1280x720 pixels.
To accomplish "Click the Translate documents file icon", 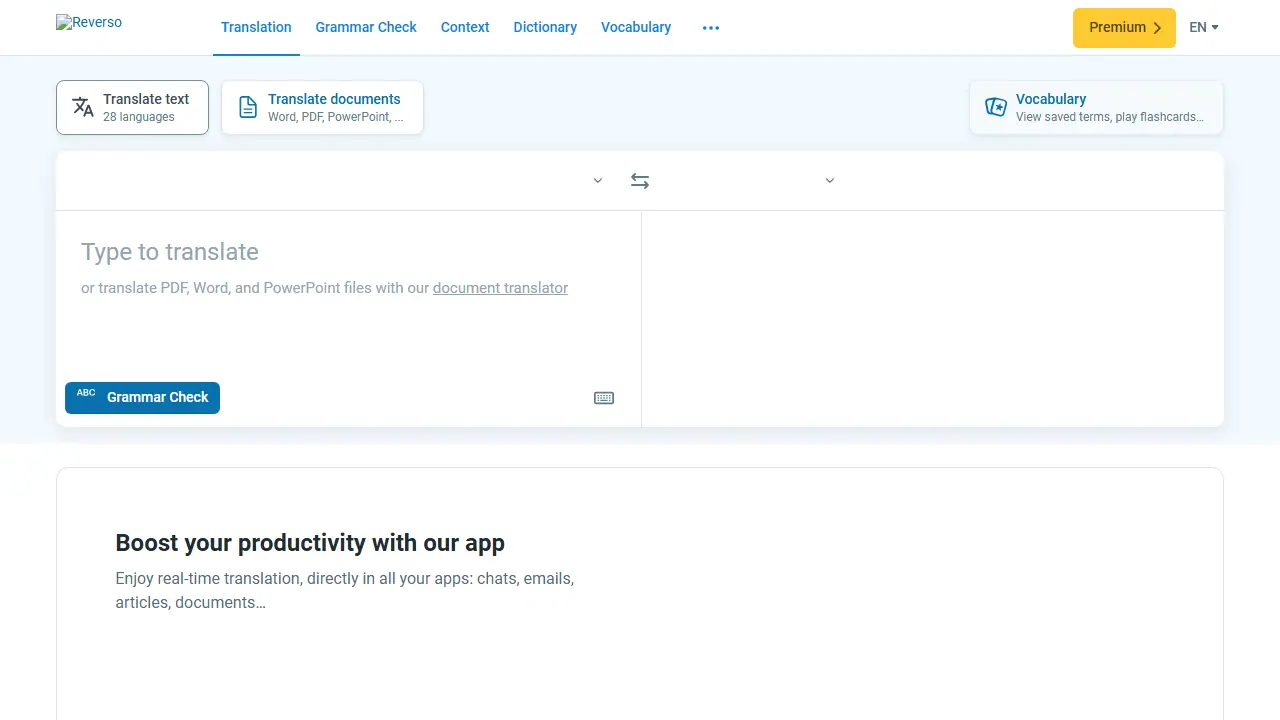I will [248, 107].
